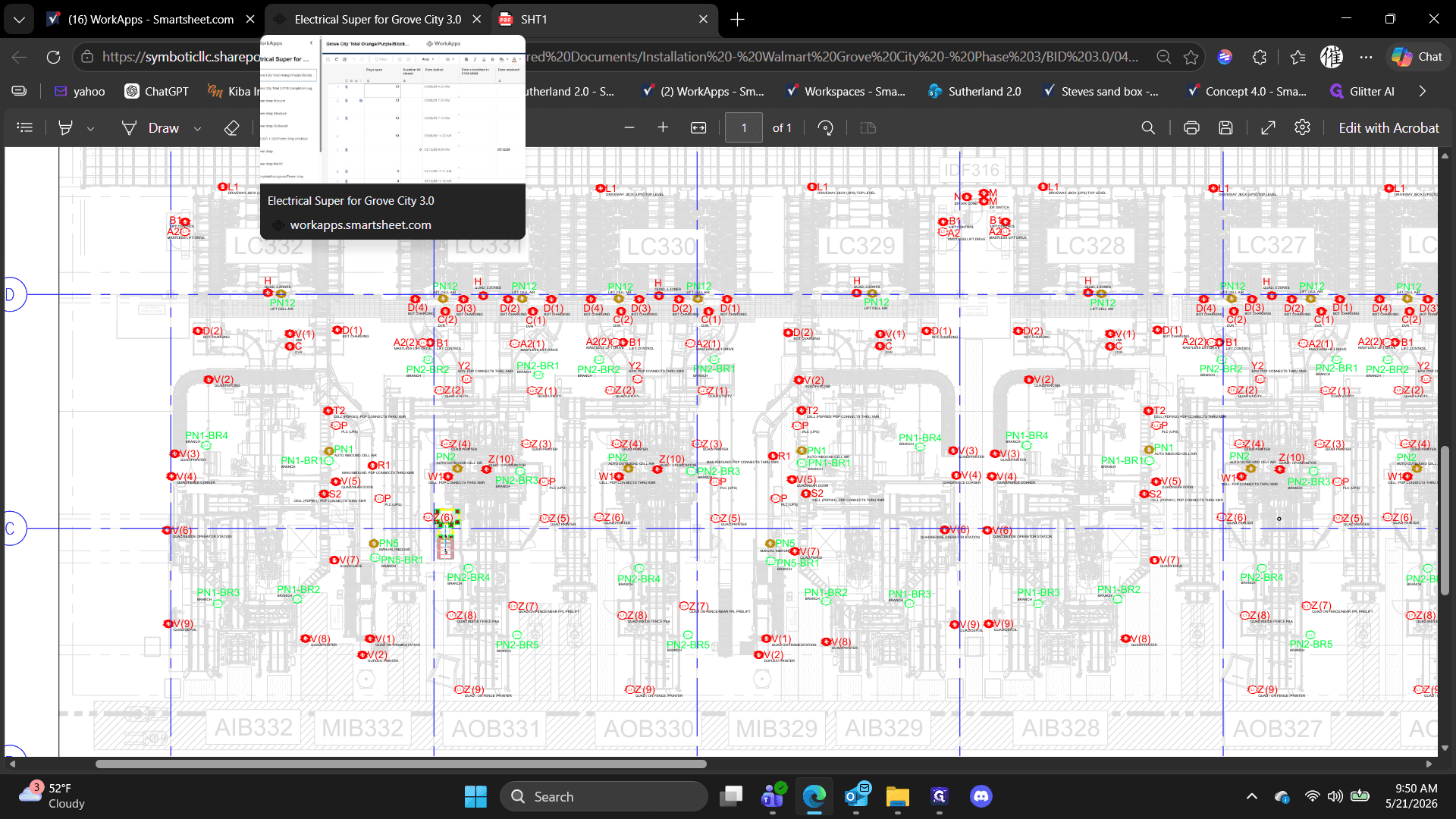Click the hover preview thumbnail of Electrical Super tab
The width and height of the screenshot is (1456, 819).
pos(393,109)
